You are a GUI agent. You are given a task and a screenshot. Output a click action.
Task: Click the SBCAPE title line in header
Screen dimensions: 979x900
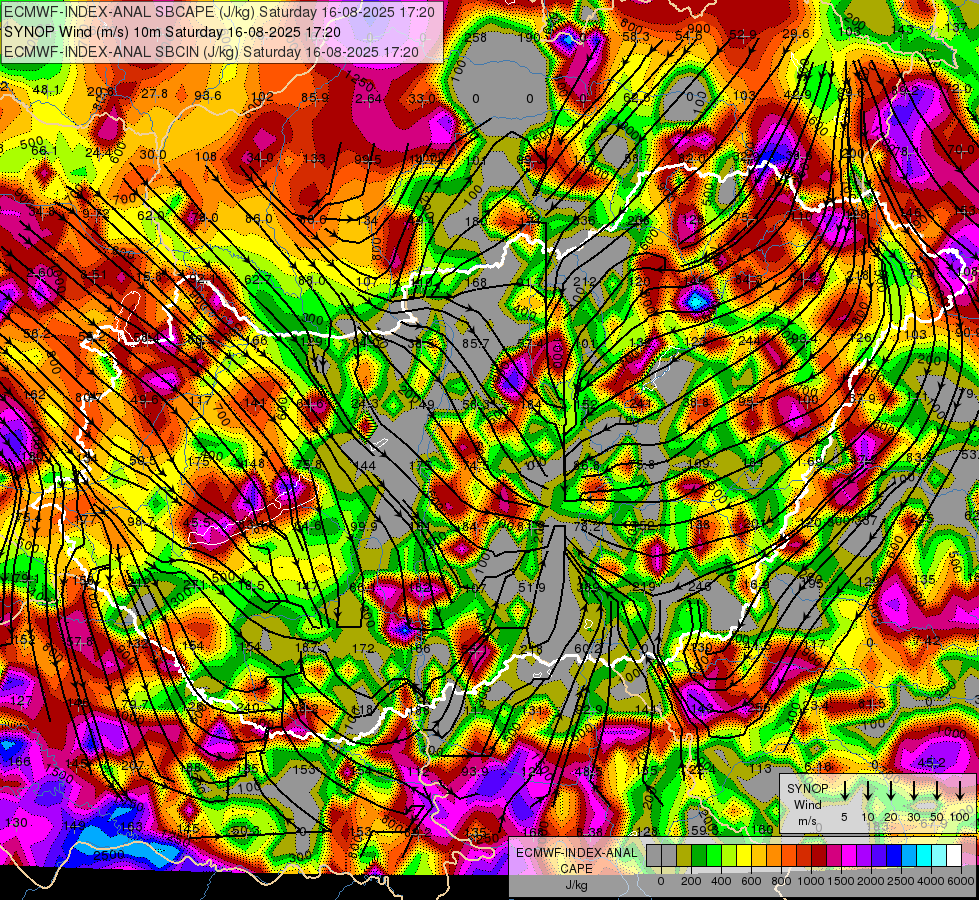(x=219, y=12)
